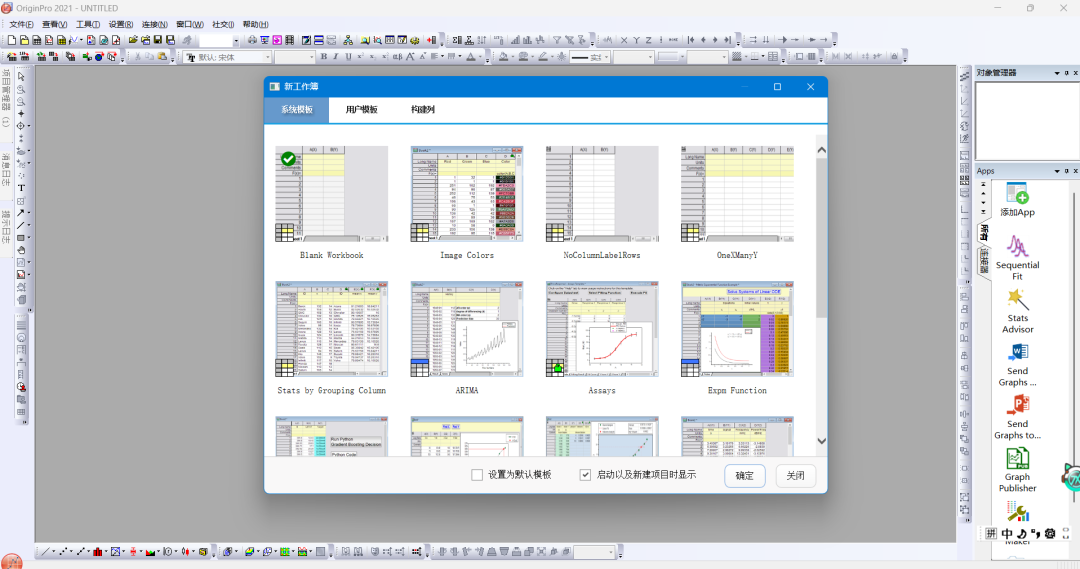Click the Area plot icon in bottom toolbar
Viewport: 1080px width, 569px height.
[150, 552]
